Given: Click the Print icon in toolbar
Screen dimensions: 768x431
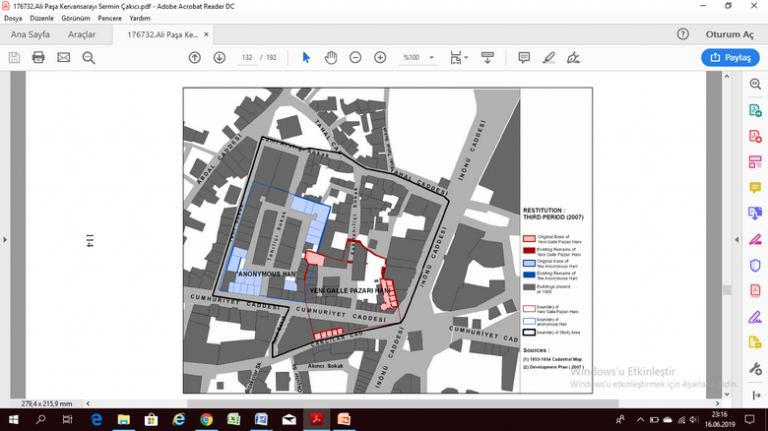Looking at the screenshot, I should click(38, 57).
